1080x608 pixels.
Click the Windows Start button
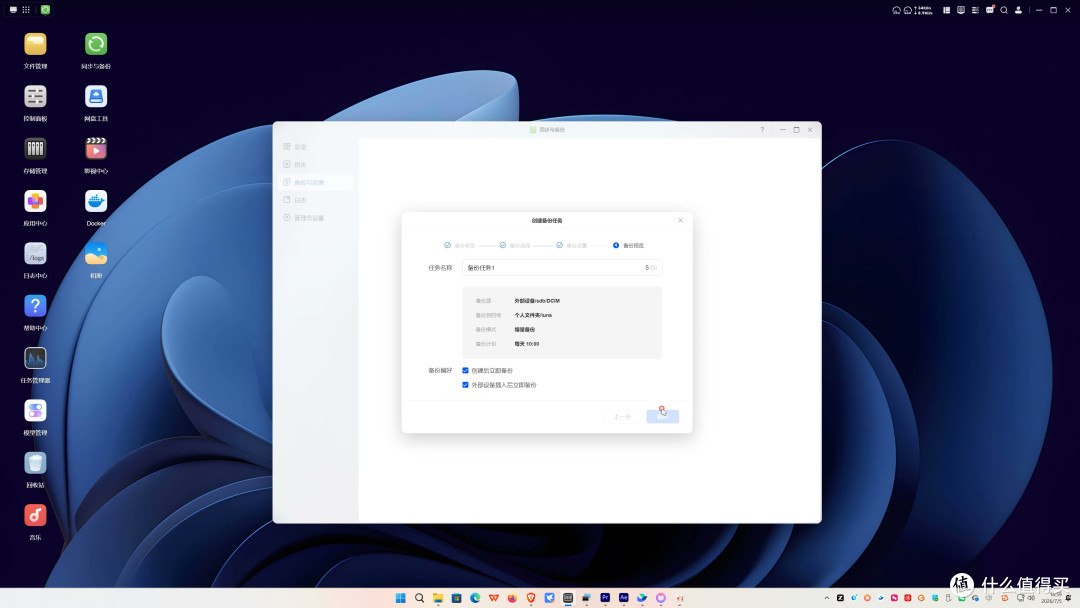pos(400,598)
